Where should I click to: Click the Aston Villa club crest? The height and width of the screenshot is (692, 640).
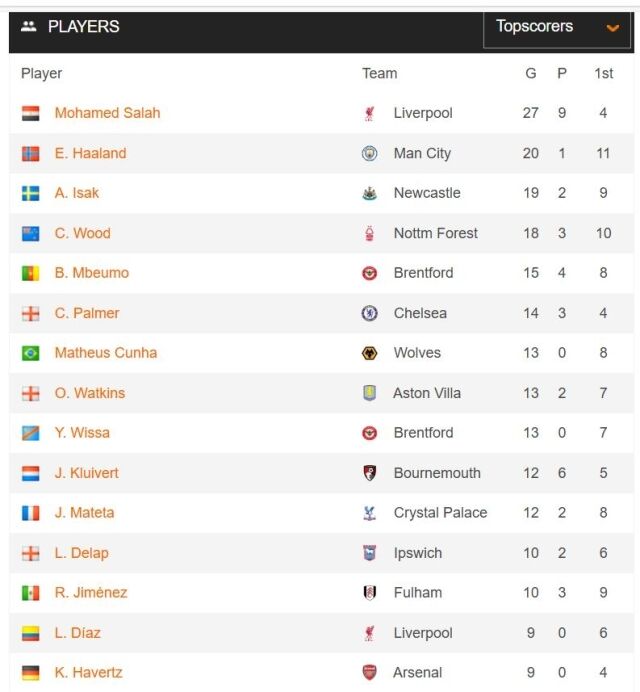click(369, 393)
